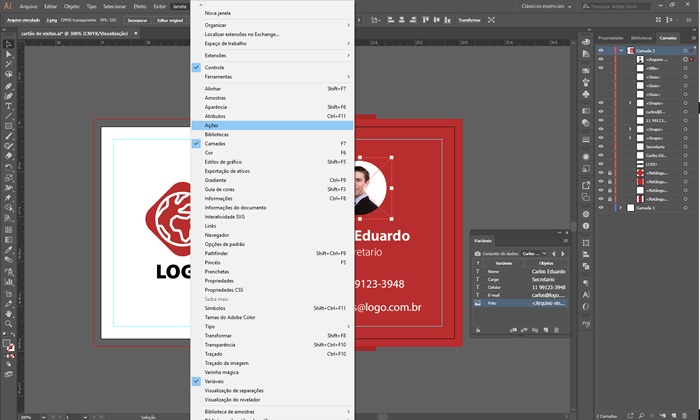Select the Magic Wand tool
This screenshot has height=420, width=700.
[8, 64]
